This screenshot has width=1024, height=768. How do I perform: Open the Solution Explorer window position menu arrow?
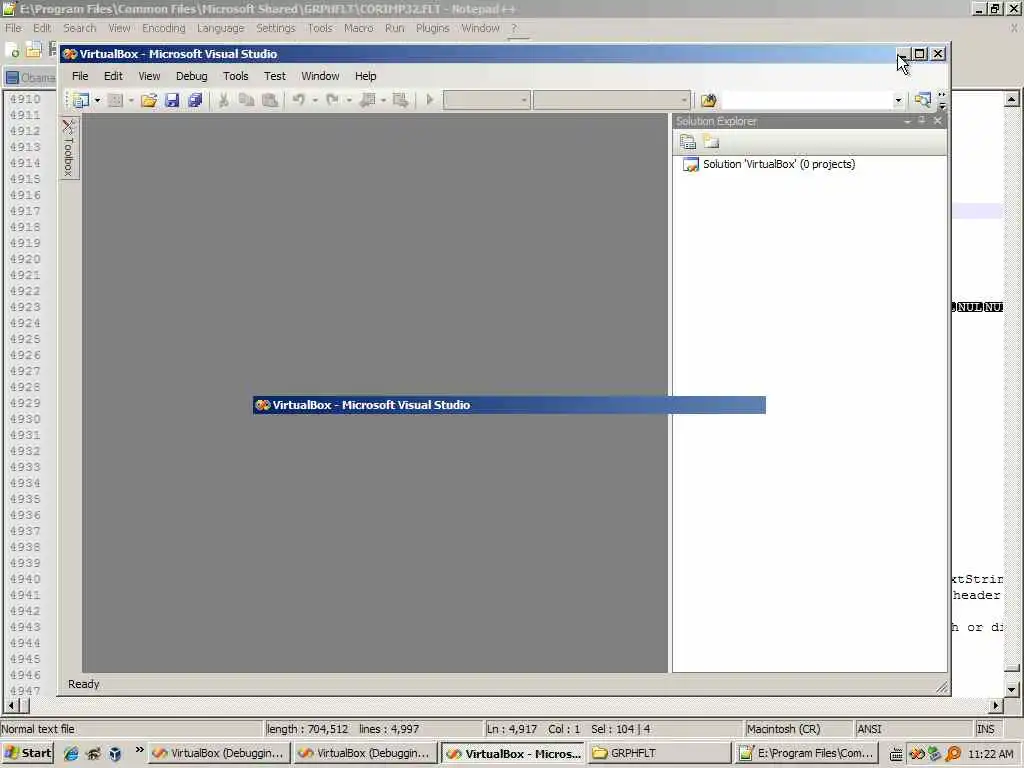point(907,121)
